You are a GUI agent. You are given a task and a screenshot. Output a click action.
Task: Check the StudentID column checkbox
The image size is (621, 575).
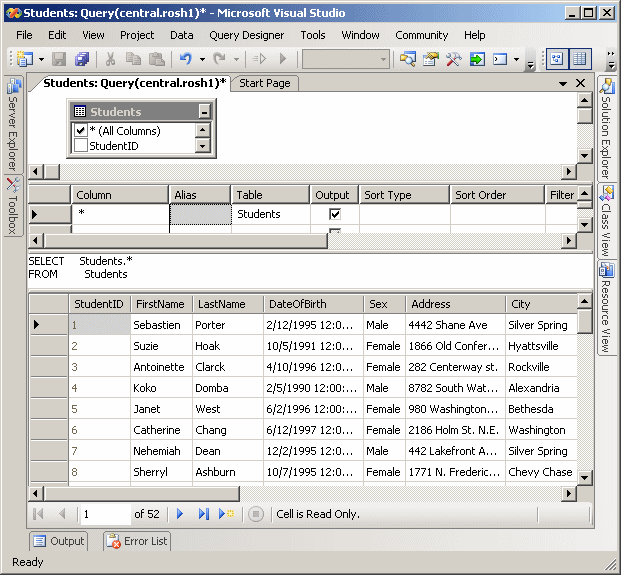81,145
